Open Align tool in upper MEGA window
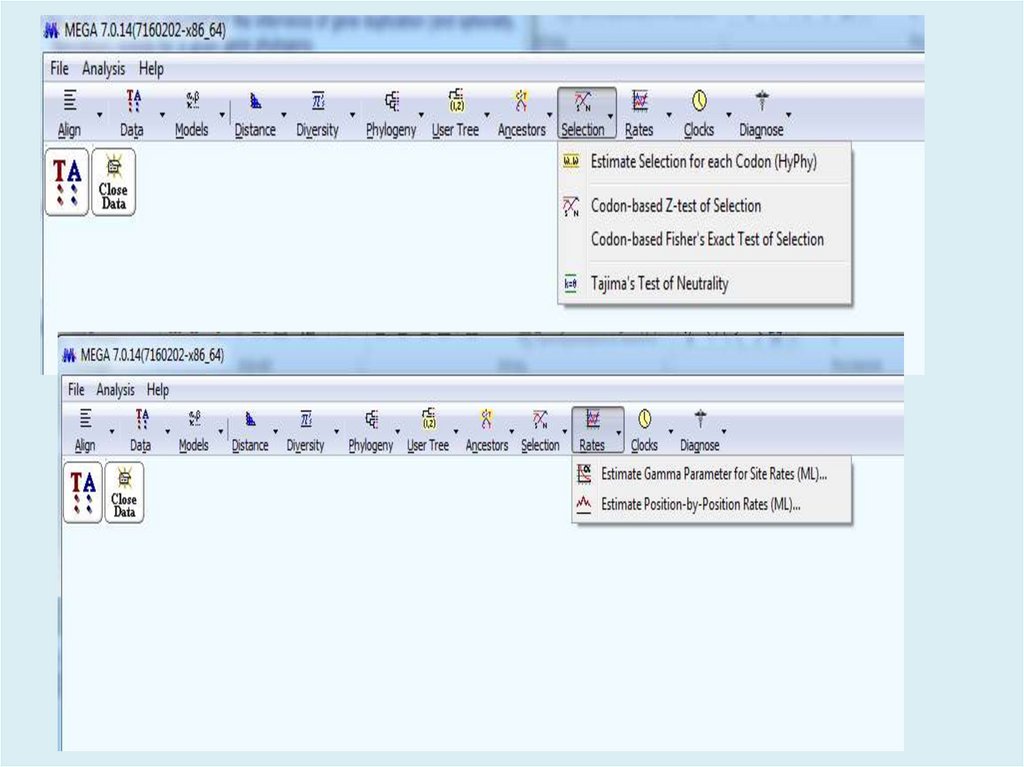1024x767 pixels. click(70, 114)
